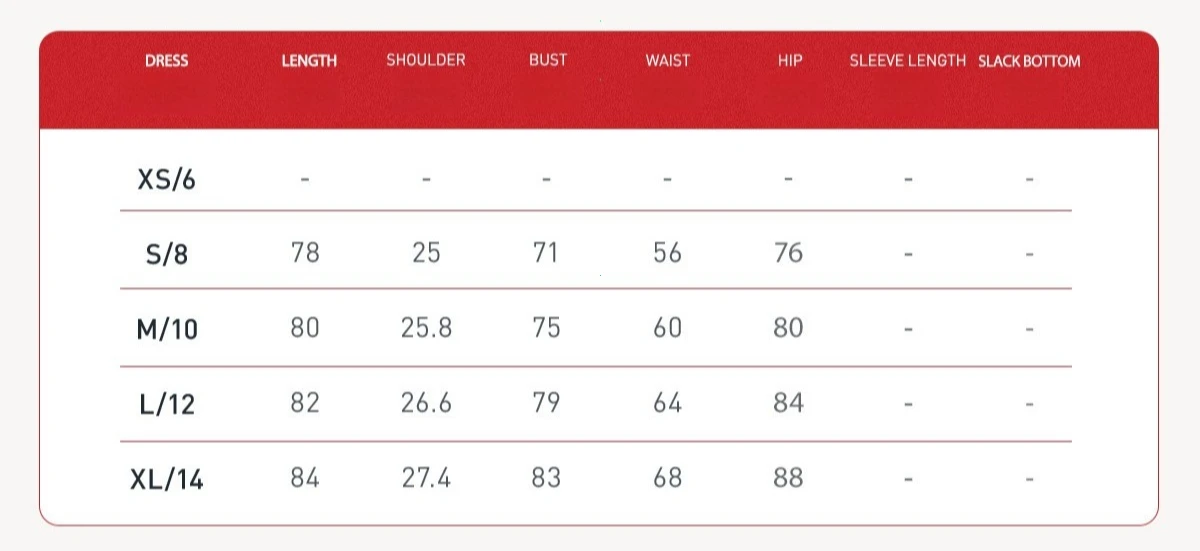Select the HIP column header
Screen dimensions: 1200x551
(790, 60)
